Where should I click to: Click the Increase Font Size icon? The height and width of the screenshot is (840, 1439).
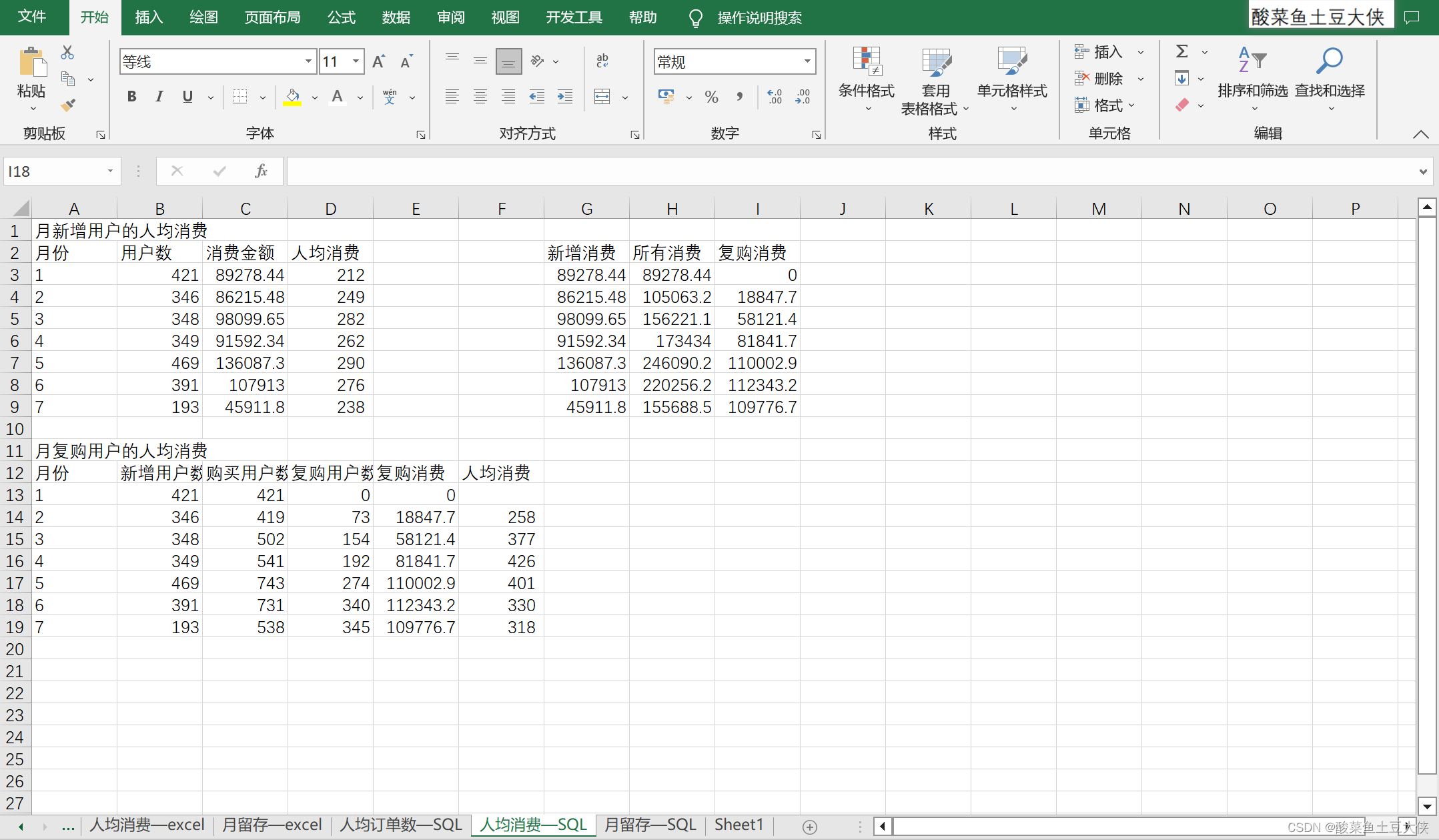click(378, 62)
